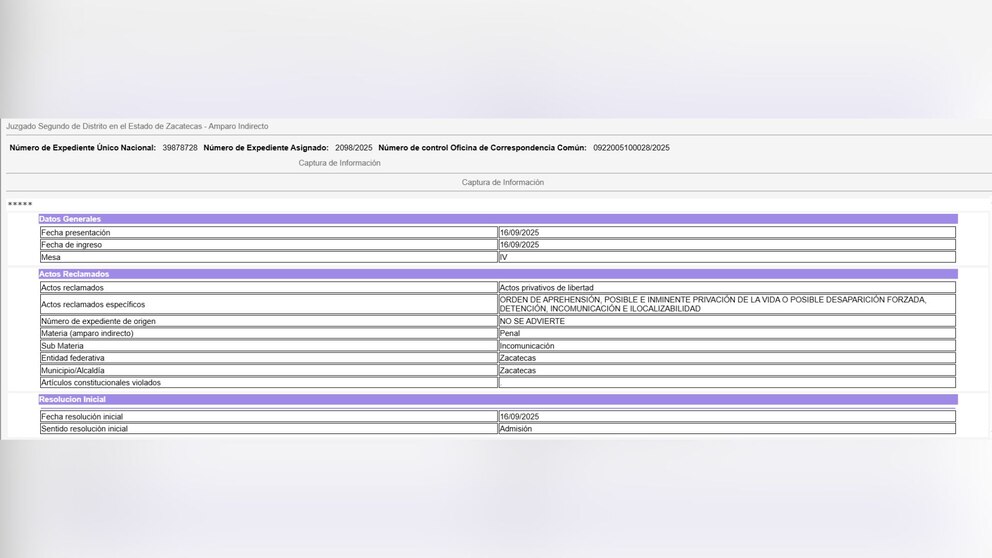Open the left Captura de Información tab
The height and width of the screenshot is (558, 992).
[x=339, y=163]
